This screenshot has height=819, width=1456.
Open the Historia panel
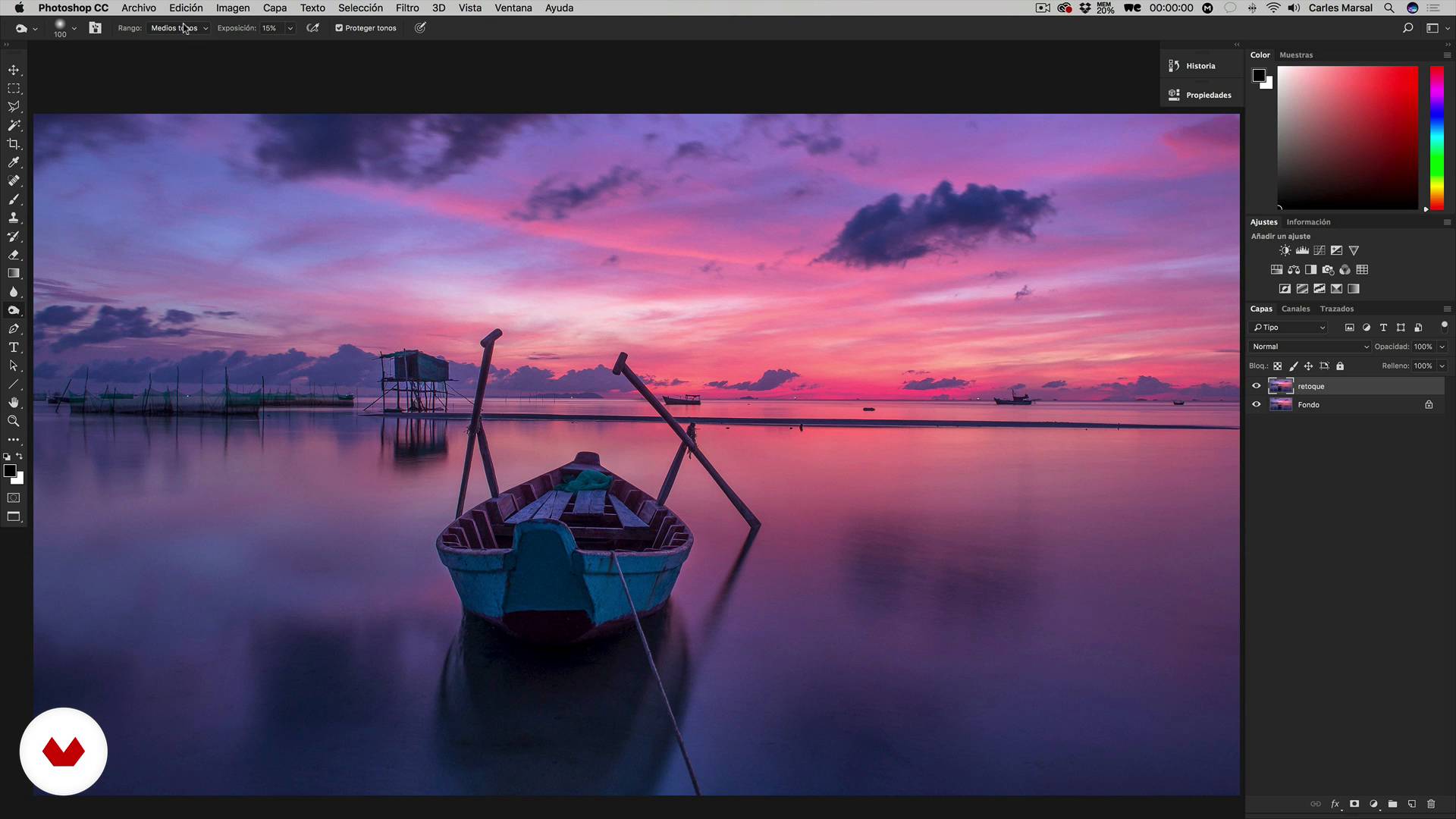click(x=1200, y=66)
